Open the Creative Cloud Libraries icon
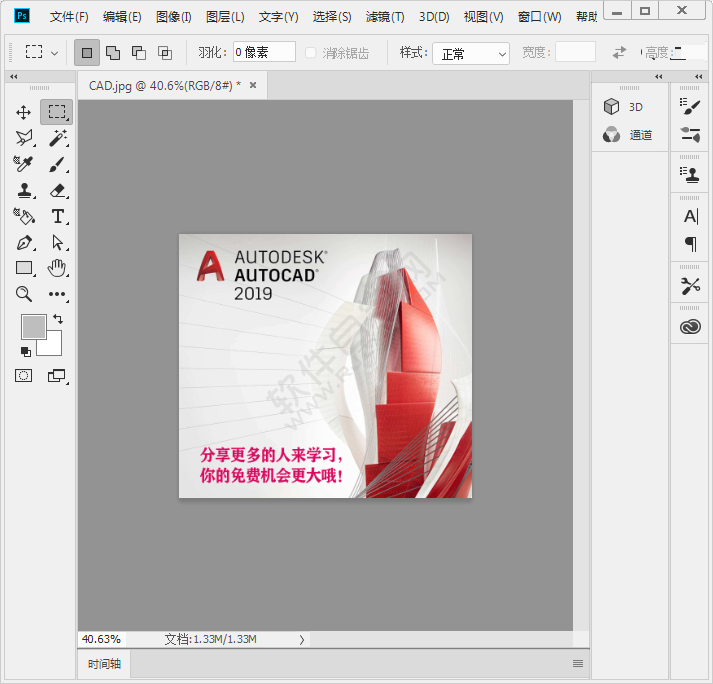This screenshot has height=684, width=713. [x=690, y=327]
